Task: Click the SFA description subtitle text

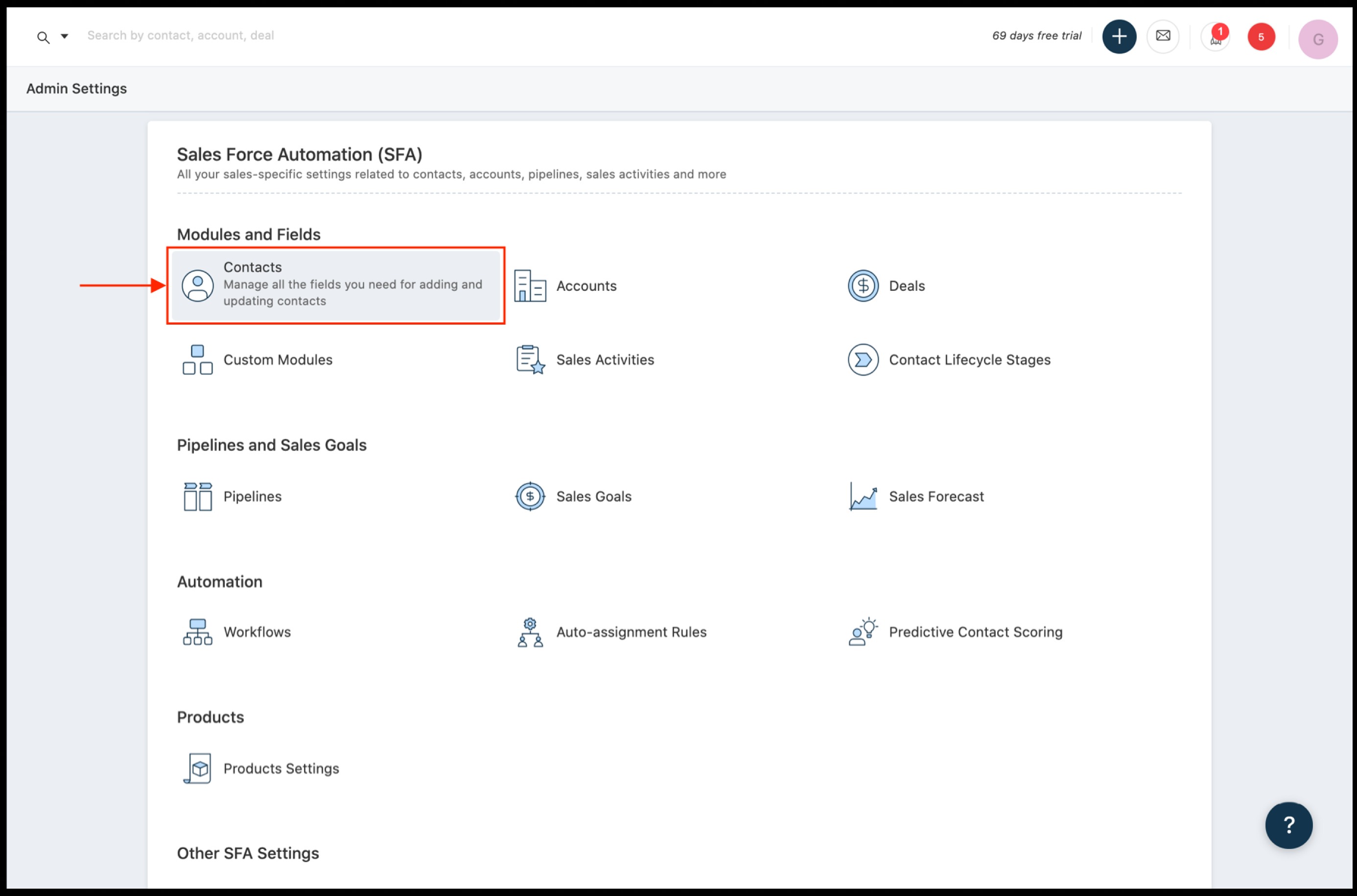Action: point(451,174)
